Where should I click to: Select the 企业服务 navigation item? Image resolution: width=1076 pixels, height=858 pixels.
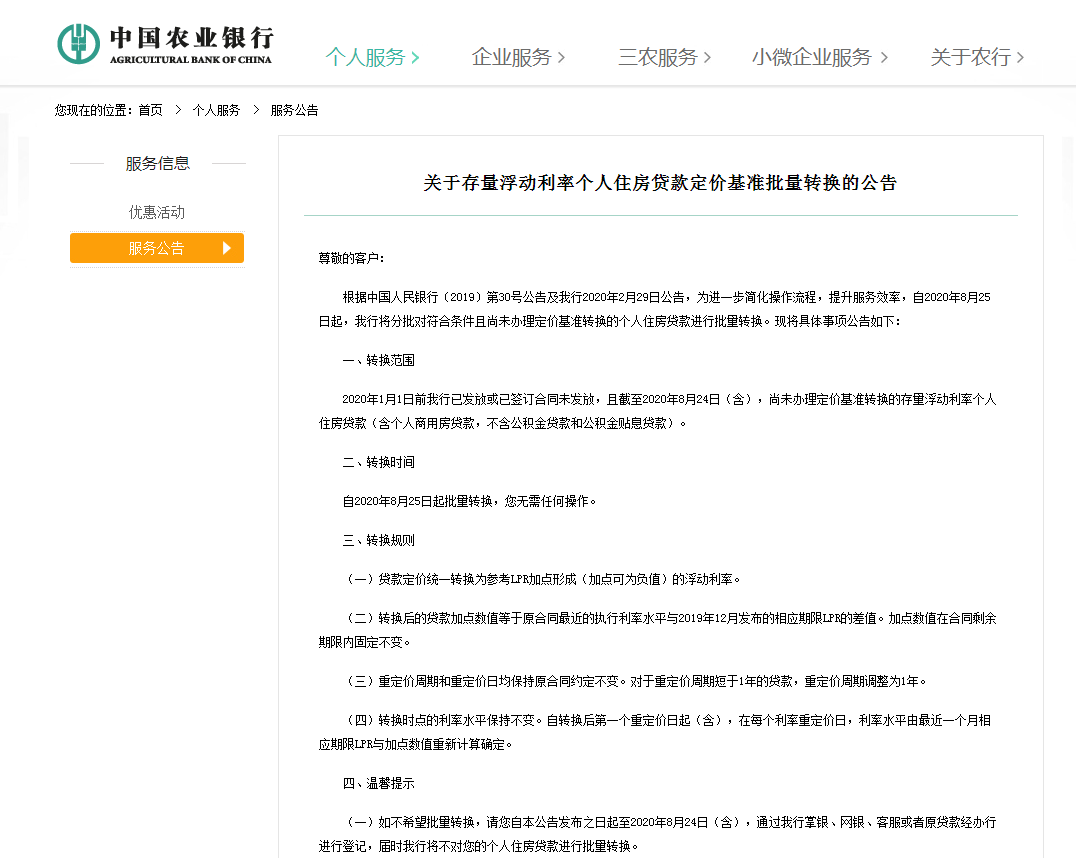point(511,58)
